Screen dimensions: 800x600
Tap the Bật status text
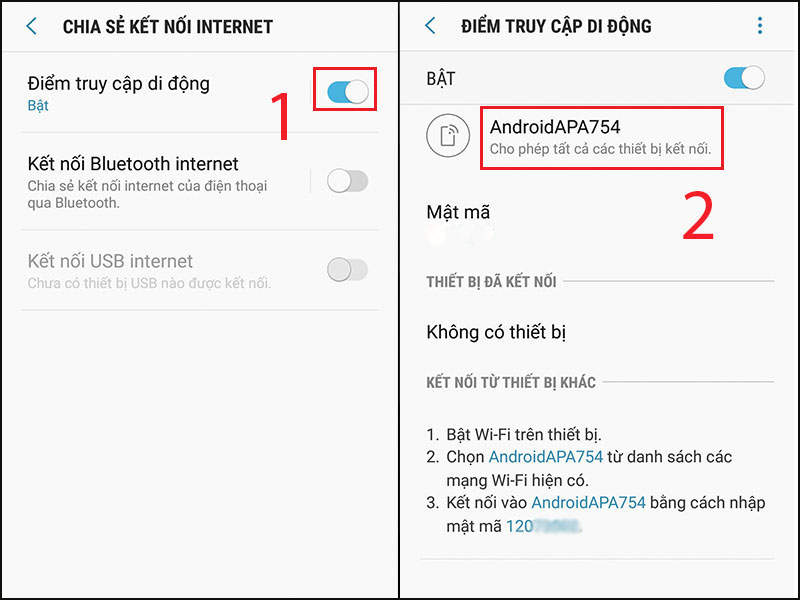coord(38,106)
